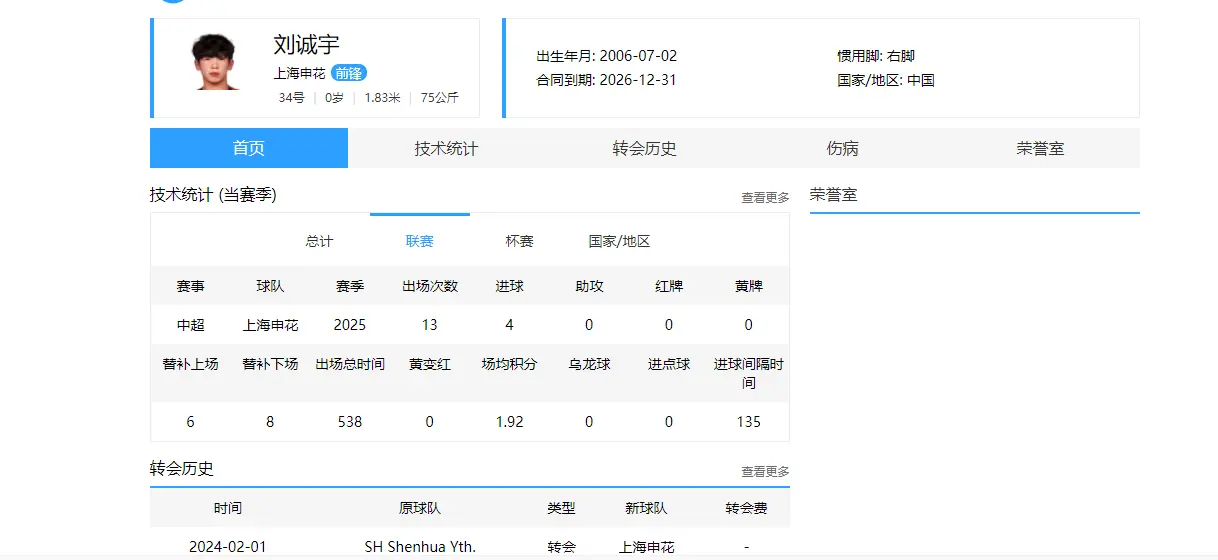Click the player profile photo

pos(216,62)
